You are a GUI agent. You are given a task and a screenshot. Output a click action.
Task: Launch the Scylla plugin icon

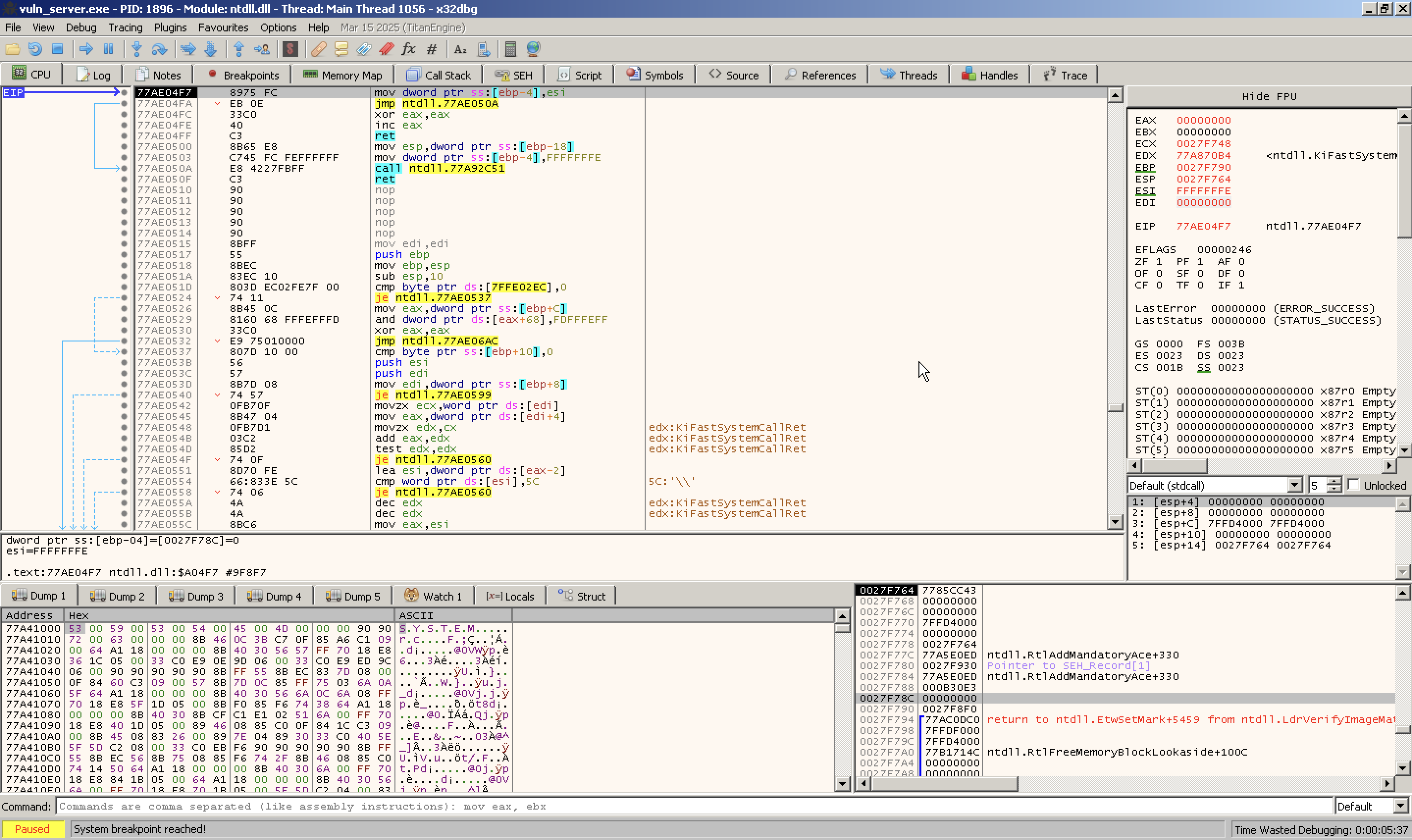290,49
